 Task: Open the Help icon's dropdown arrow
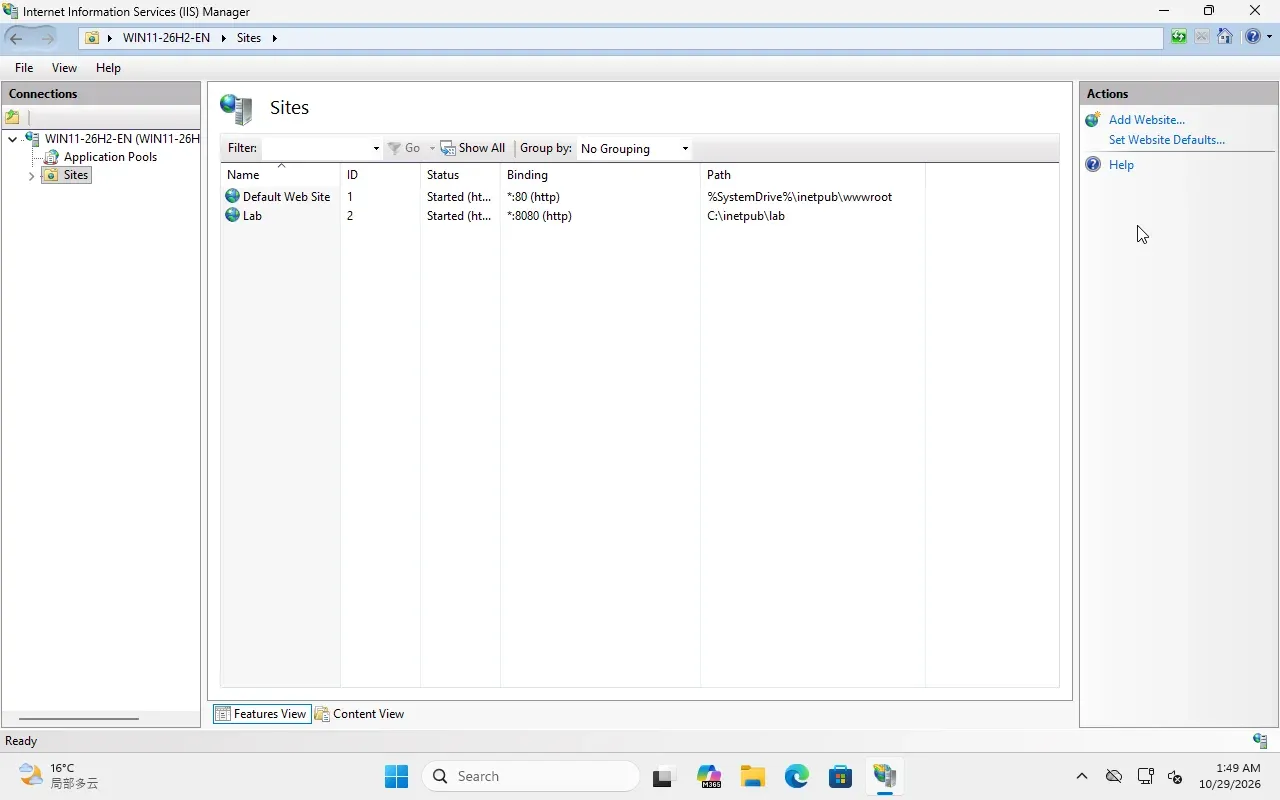[x=1269, y=38]
